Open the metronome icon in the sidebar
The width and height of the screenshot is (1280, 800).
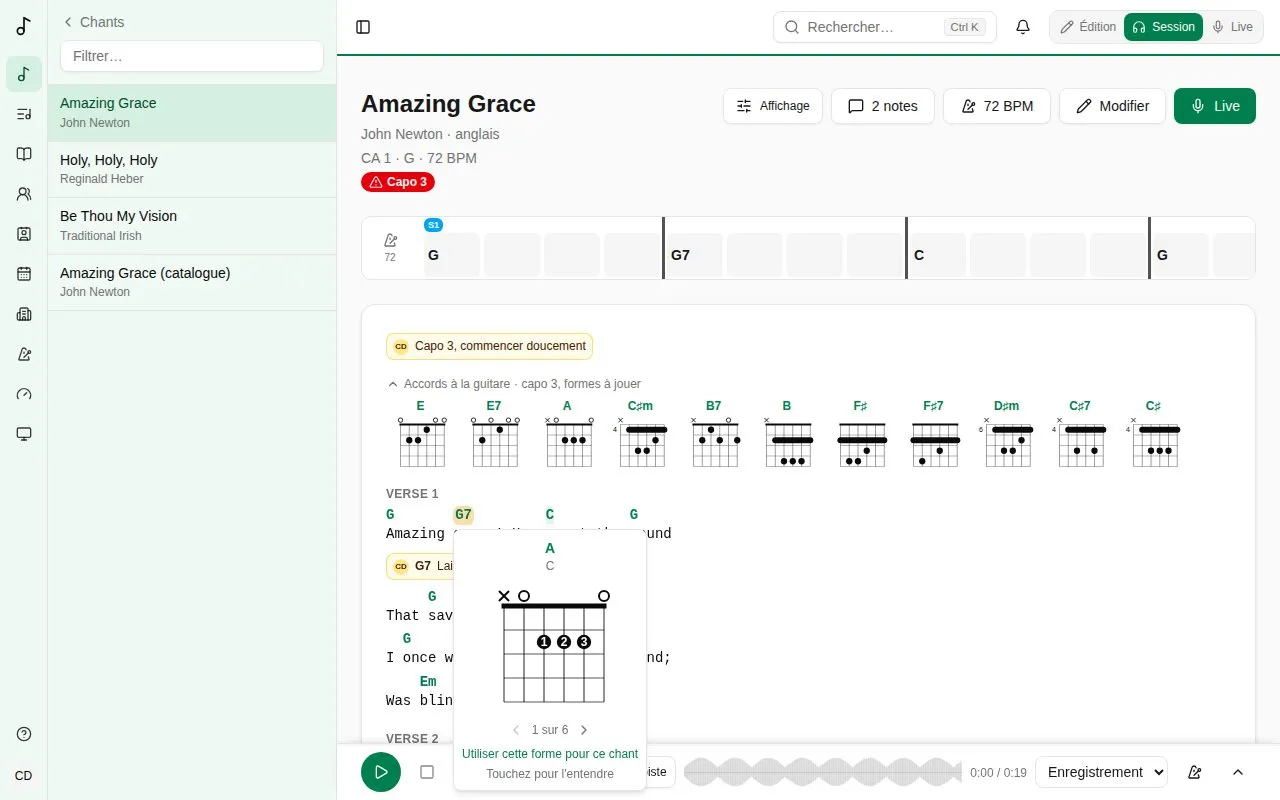[24, 354]
